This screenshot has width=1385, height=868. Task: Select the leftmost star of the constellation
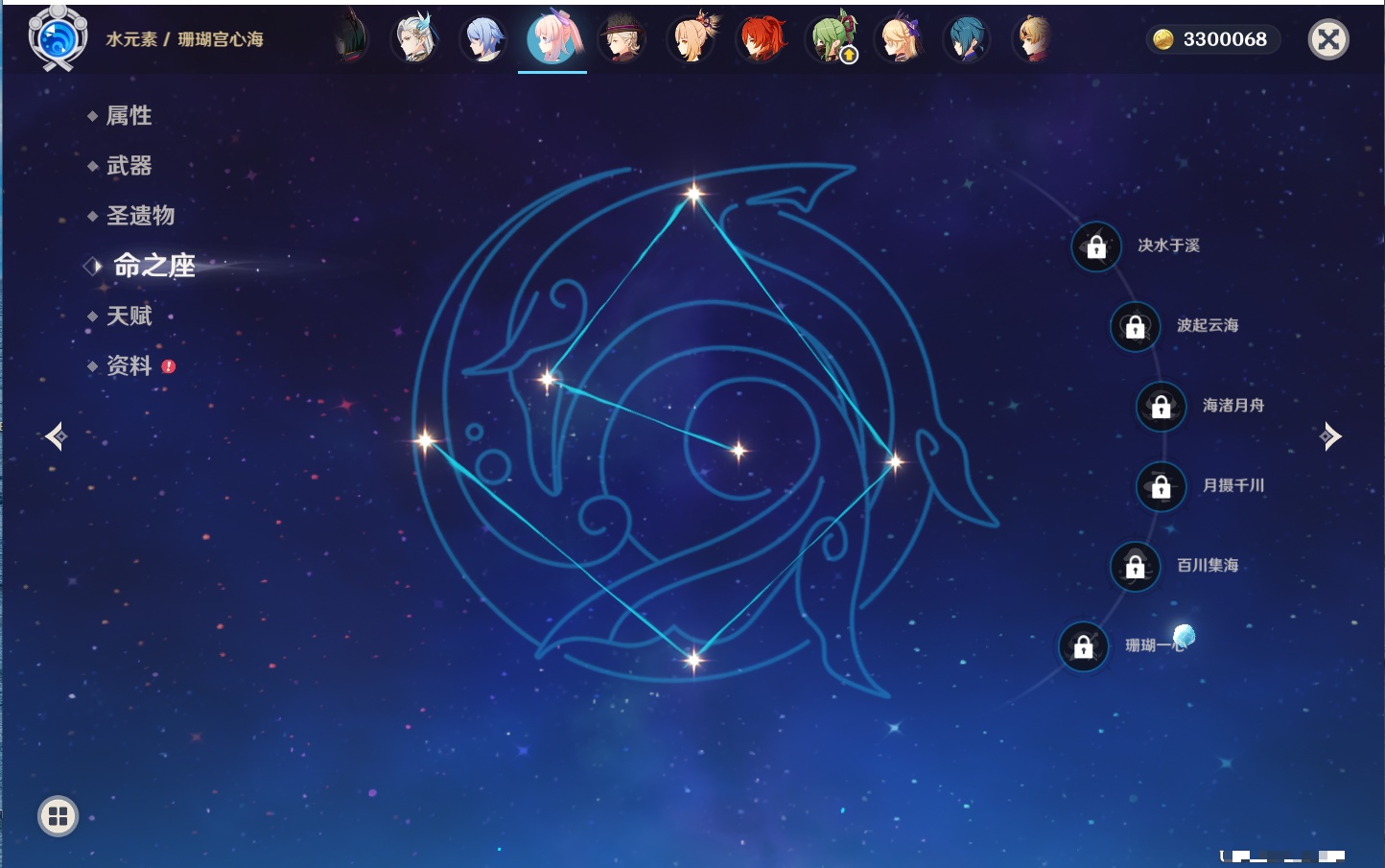425,440
